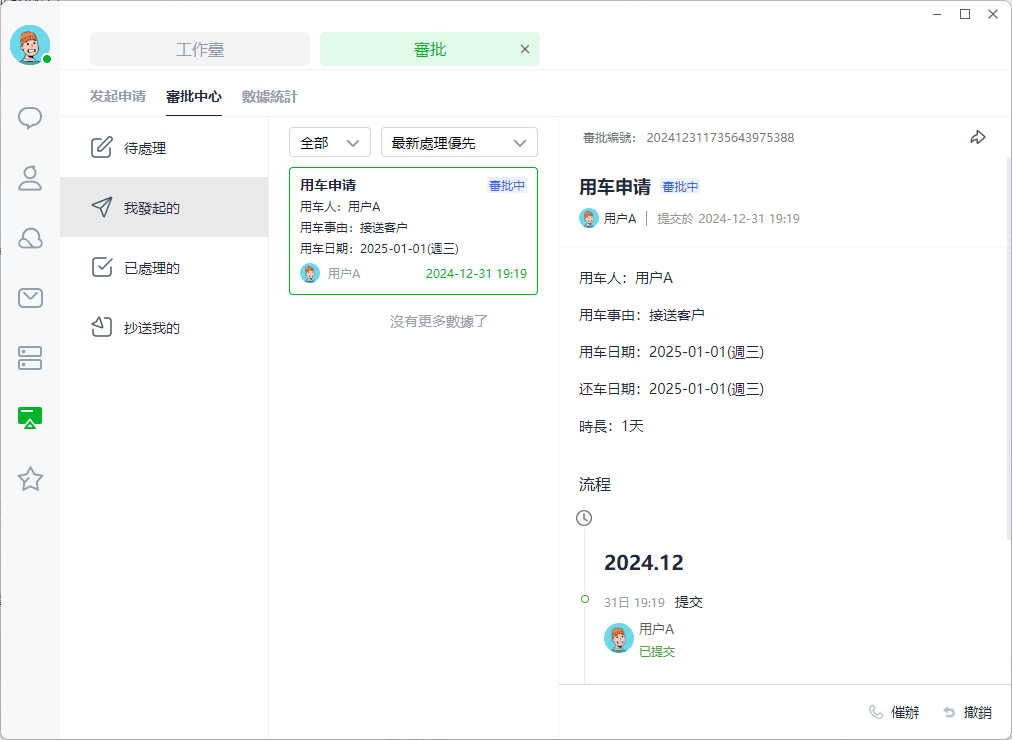Close the 審批 tab
The image size is (1012, 740).
[x=525, y=49]
